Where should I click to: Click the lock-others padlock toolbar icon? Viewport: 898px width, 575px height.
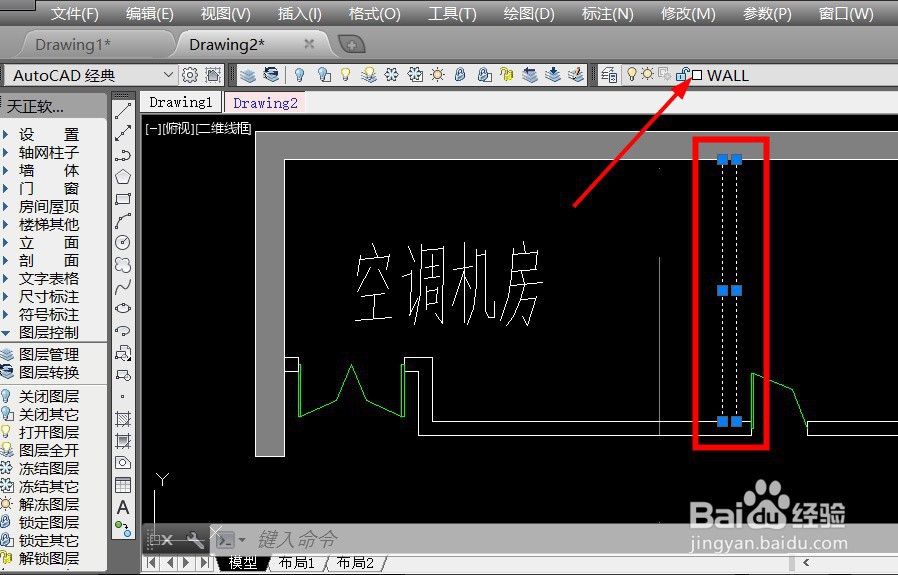[x=484, y=75]
